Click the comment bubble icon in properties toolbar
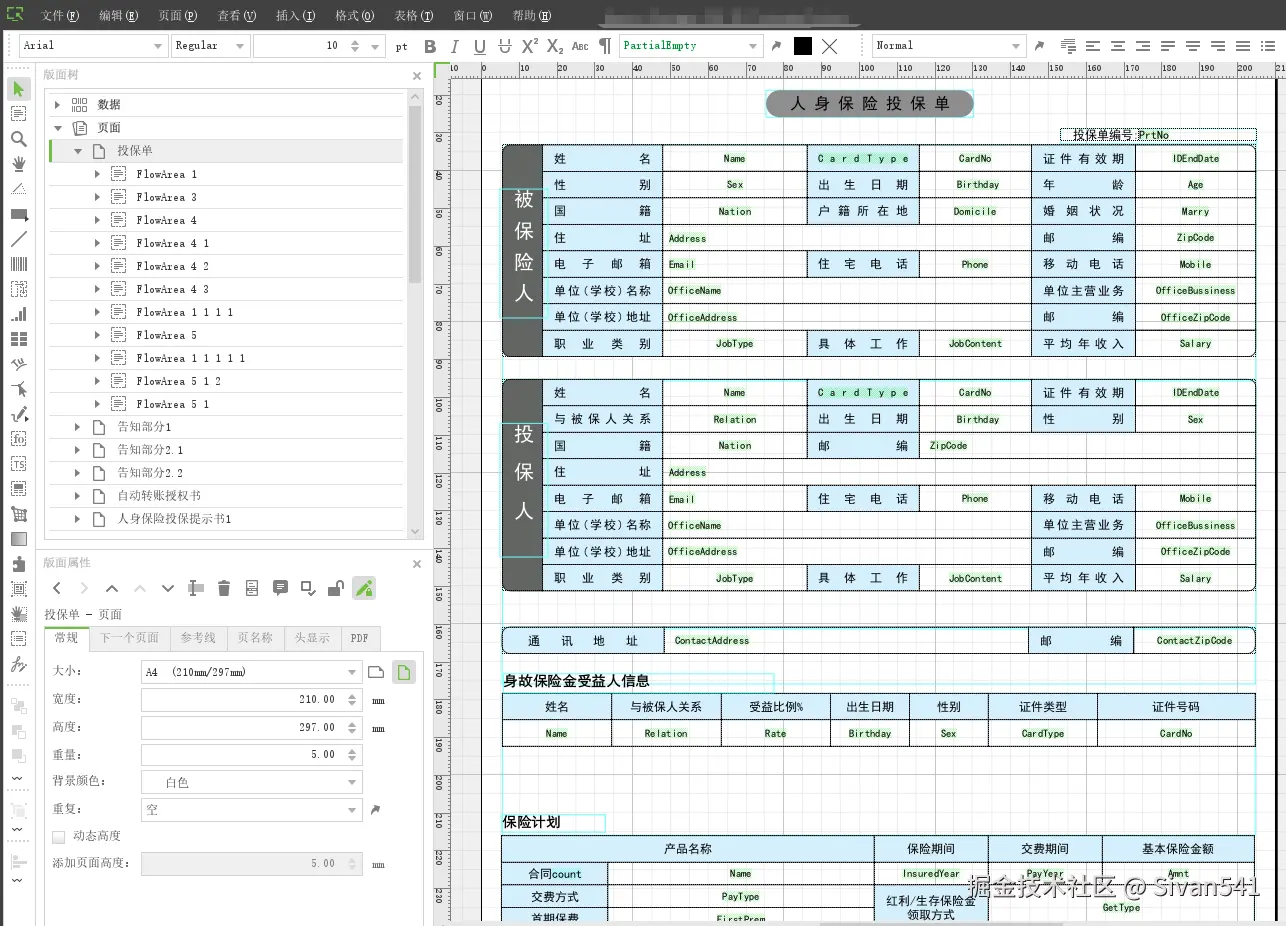The image size is (1286, 926). click(279, 588)
